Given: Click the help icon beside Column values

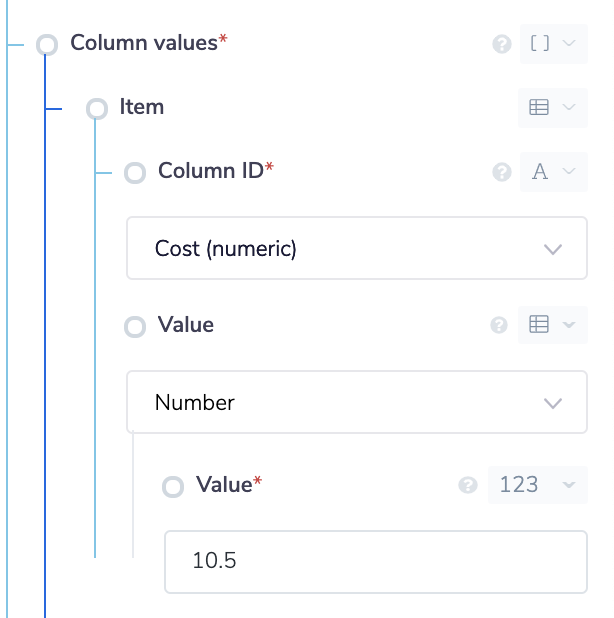Looking at the screenshot, I should (502, 44).
